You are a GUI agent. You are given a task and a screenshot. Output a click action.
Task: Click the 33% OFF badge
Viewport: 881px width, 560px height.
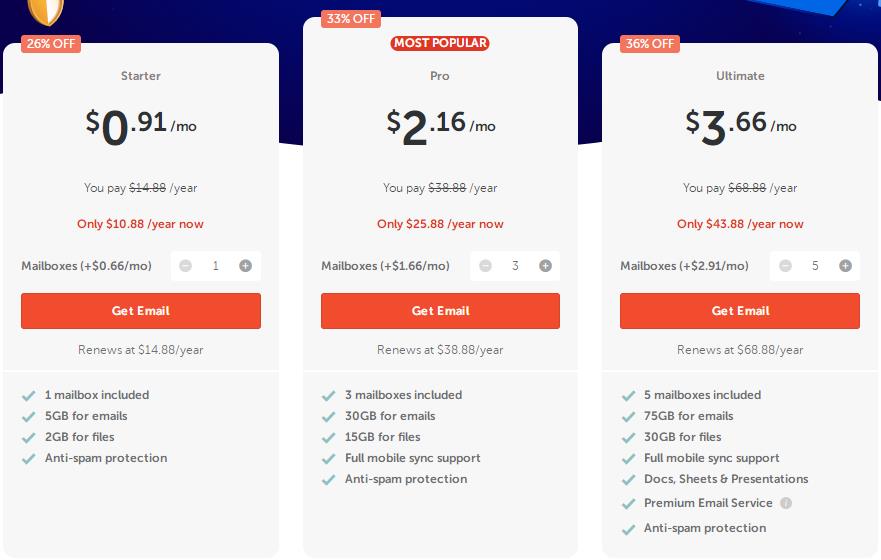click(350, 18)
